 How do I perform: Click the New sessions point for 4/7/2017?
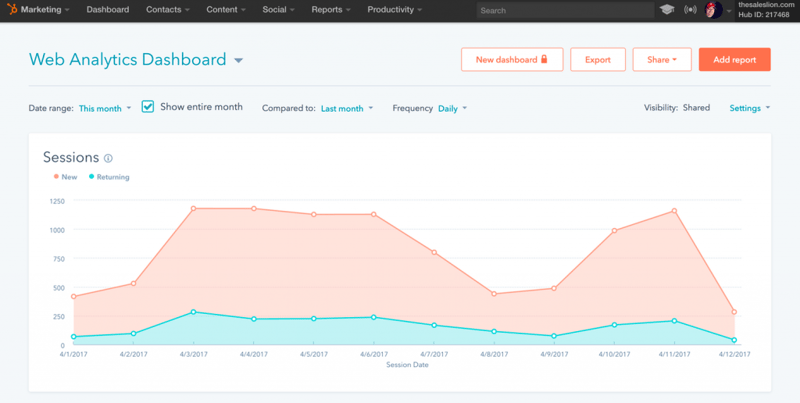434,252
